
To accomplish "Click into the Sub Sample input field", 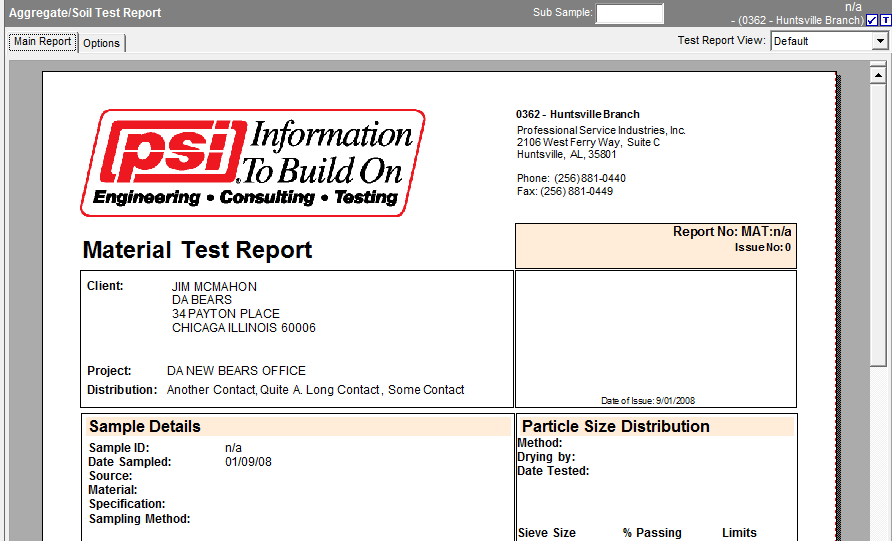I will (629, 13).
